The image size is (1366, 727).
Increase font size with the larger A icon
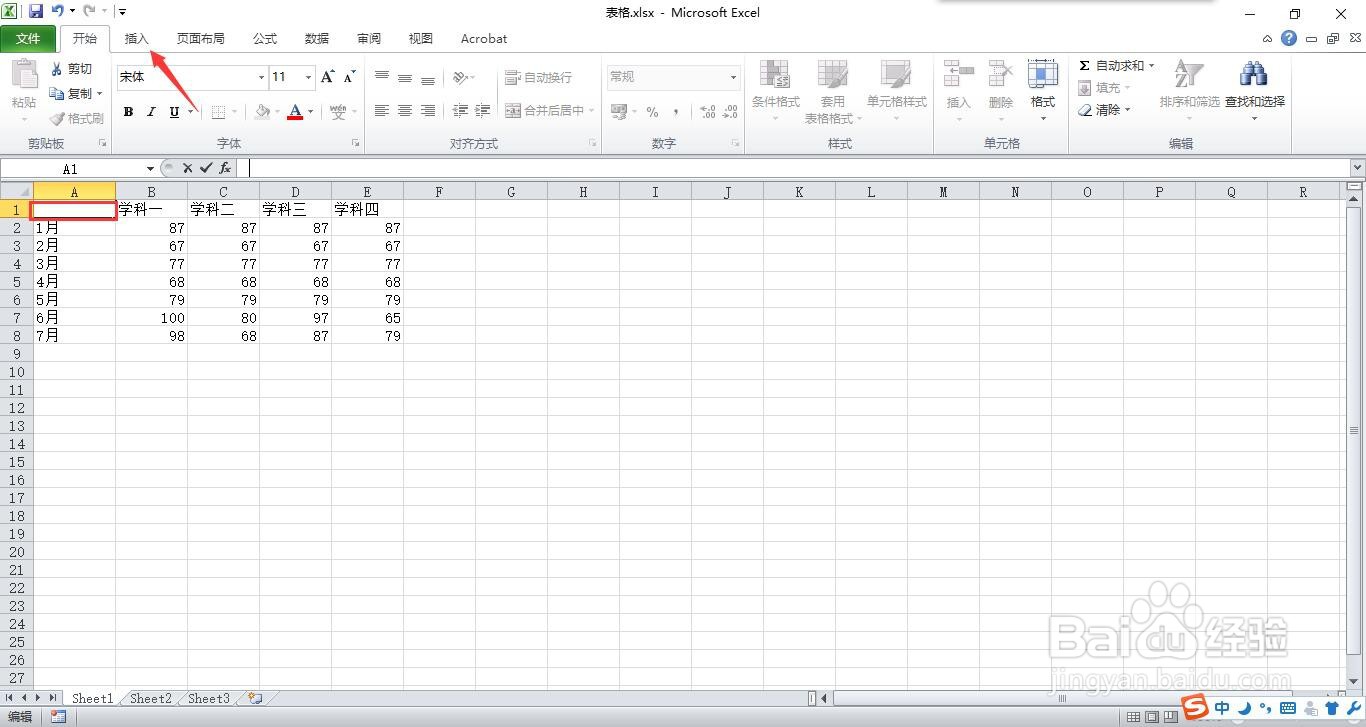point(327,77)
